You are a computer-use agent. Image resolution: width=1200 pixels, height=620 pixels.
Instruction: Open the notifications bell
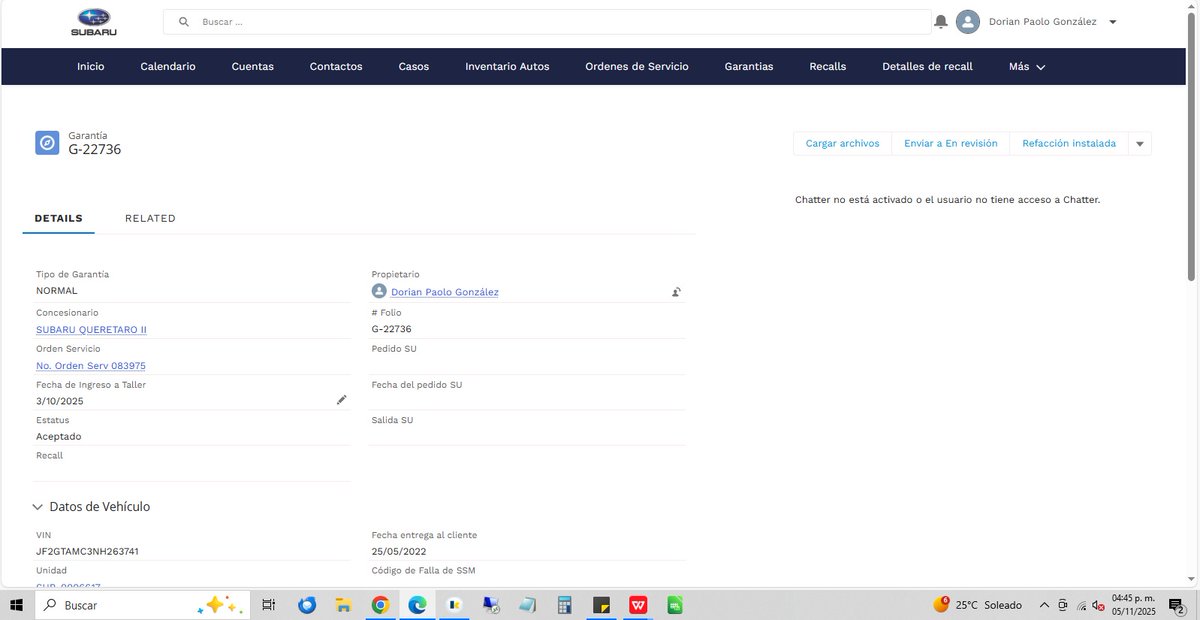(x=941, y=22)
